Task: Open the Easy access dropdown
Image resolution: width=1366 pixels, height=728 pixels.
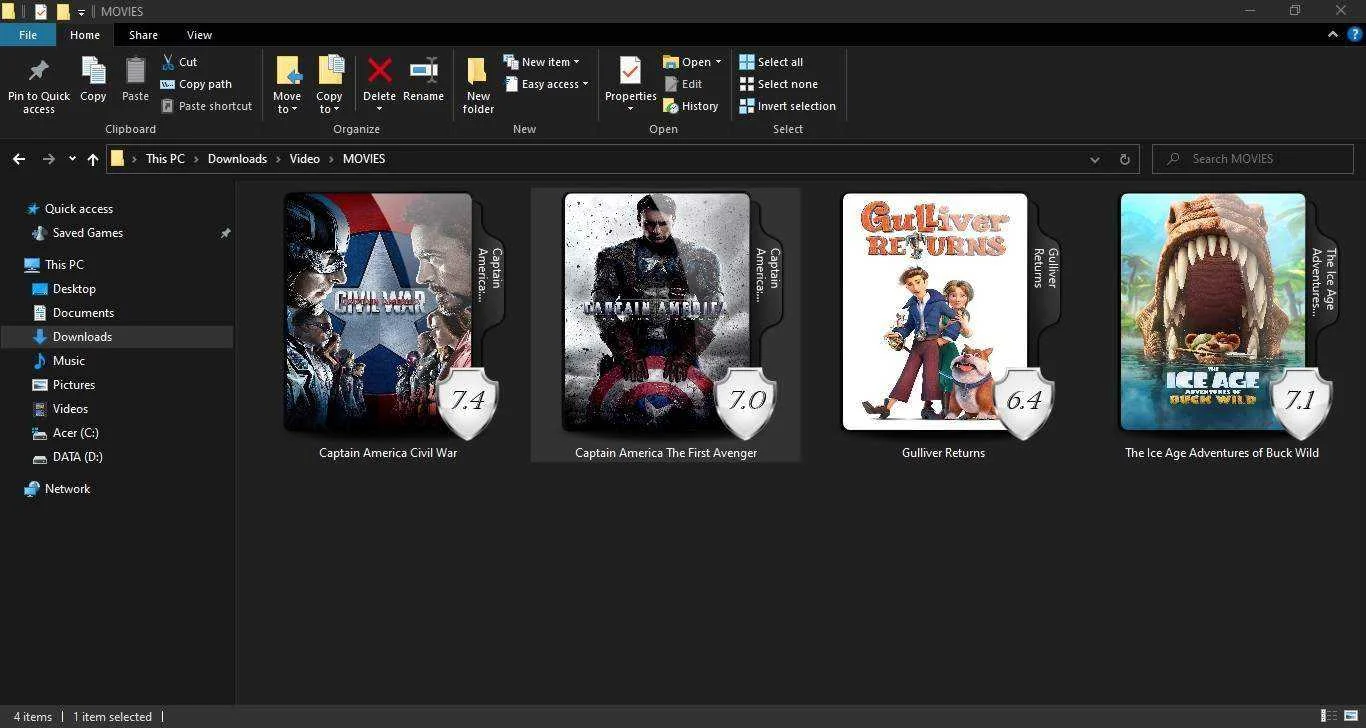Action: [546, 84]
